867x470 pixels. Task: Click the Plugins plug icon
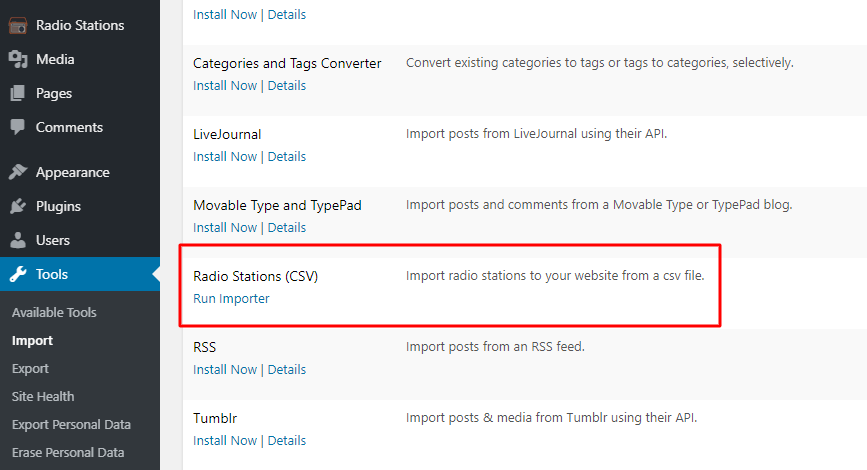pyautogui.click(x=18, y=206)
